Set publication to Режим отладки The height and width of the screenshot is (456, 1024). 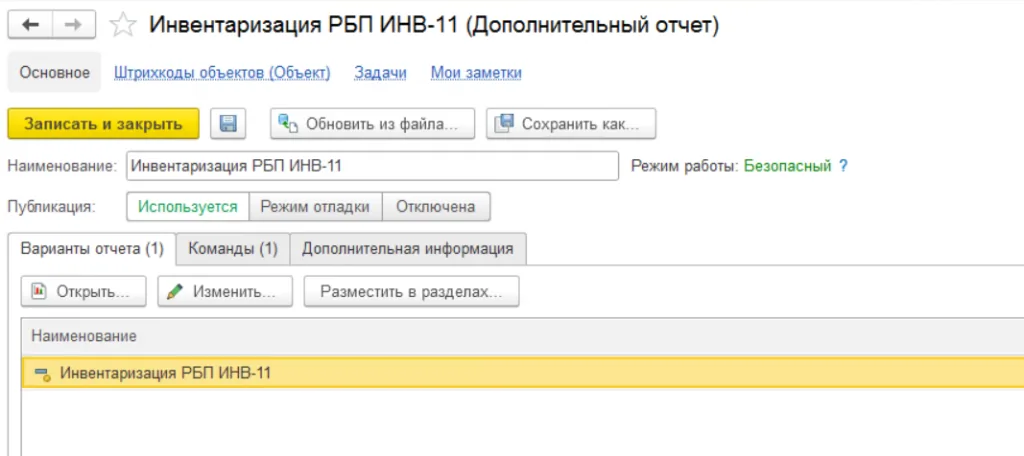pyautogui.click(x=315, y=207)
